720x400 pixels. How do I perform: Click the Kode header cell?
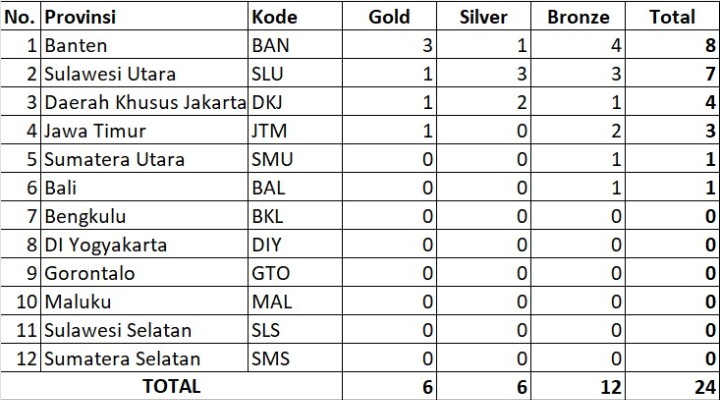[x=295, y=17]
